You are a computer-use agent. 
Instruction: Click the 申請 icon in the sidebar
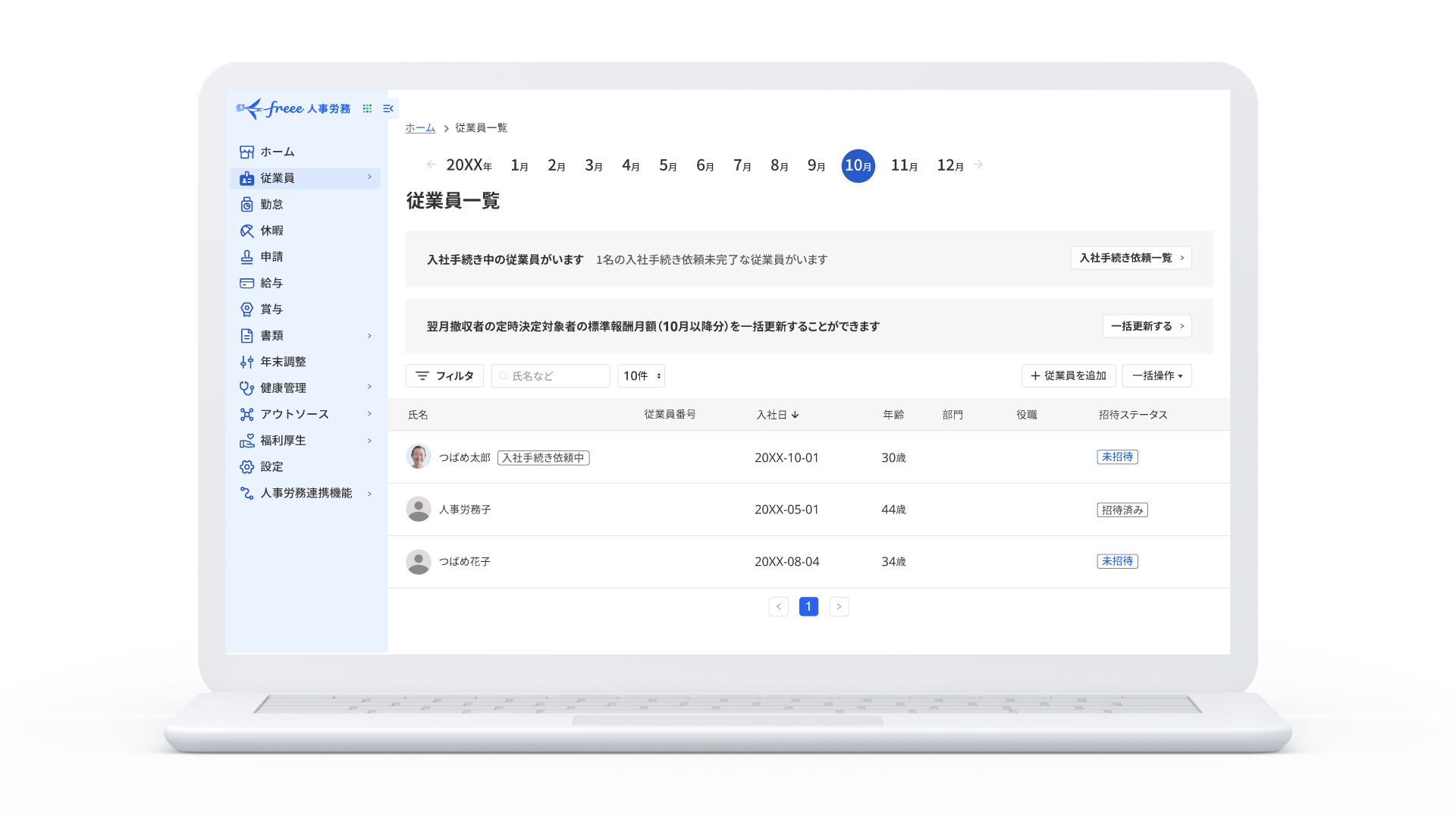click(x=246, y=256)
